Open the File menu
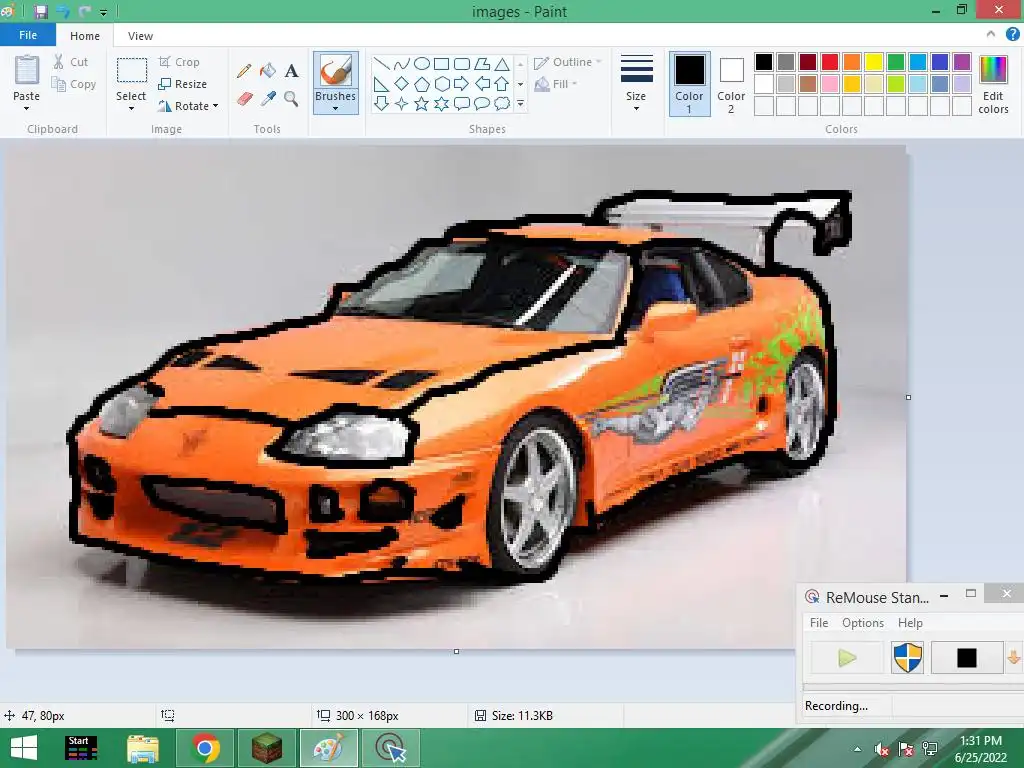 (x=27, y=35)
